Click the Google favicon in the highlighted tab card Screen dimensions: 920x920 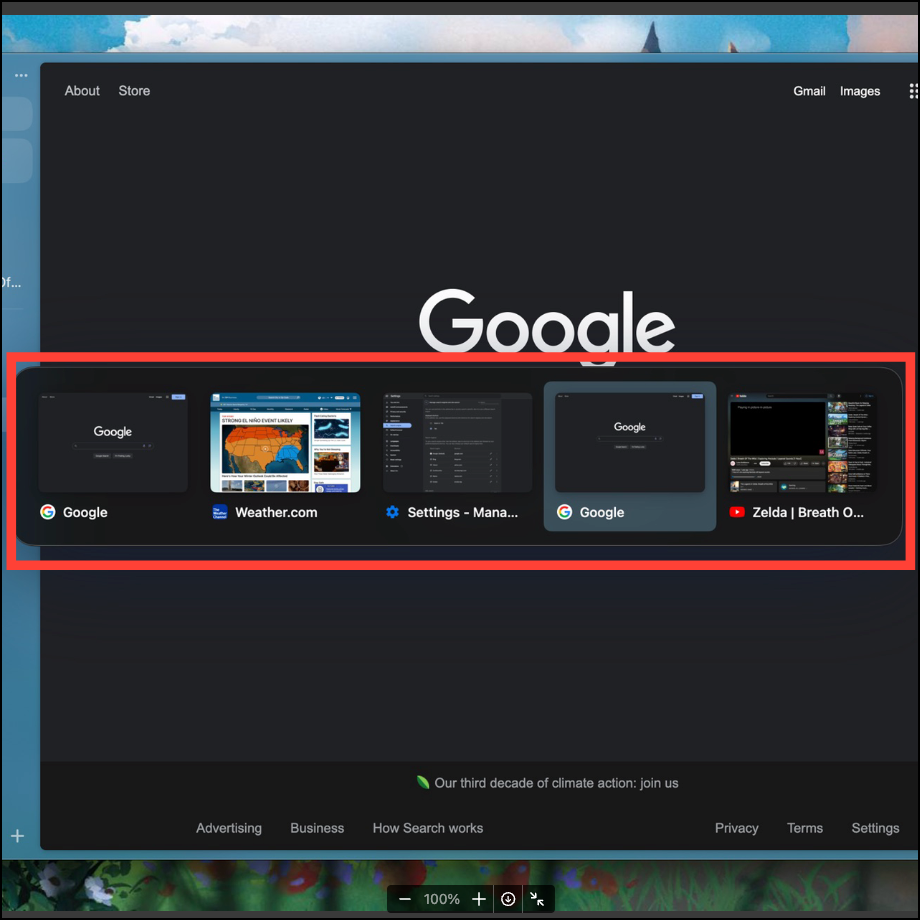[x=564, y=512]
